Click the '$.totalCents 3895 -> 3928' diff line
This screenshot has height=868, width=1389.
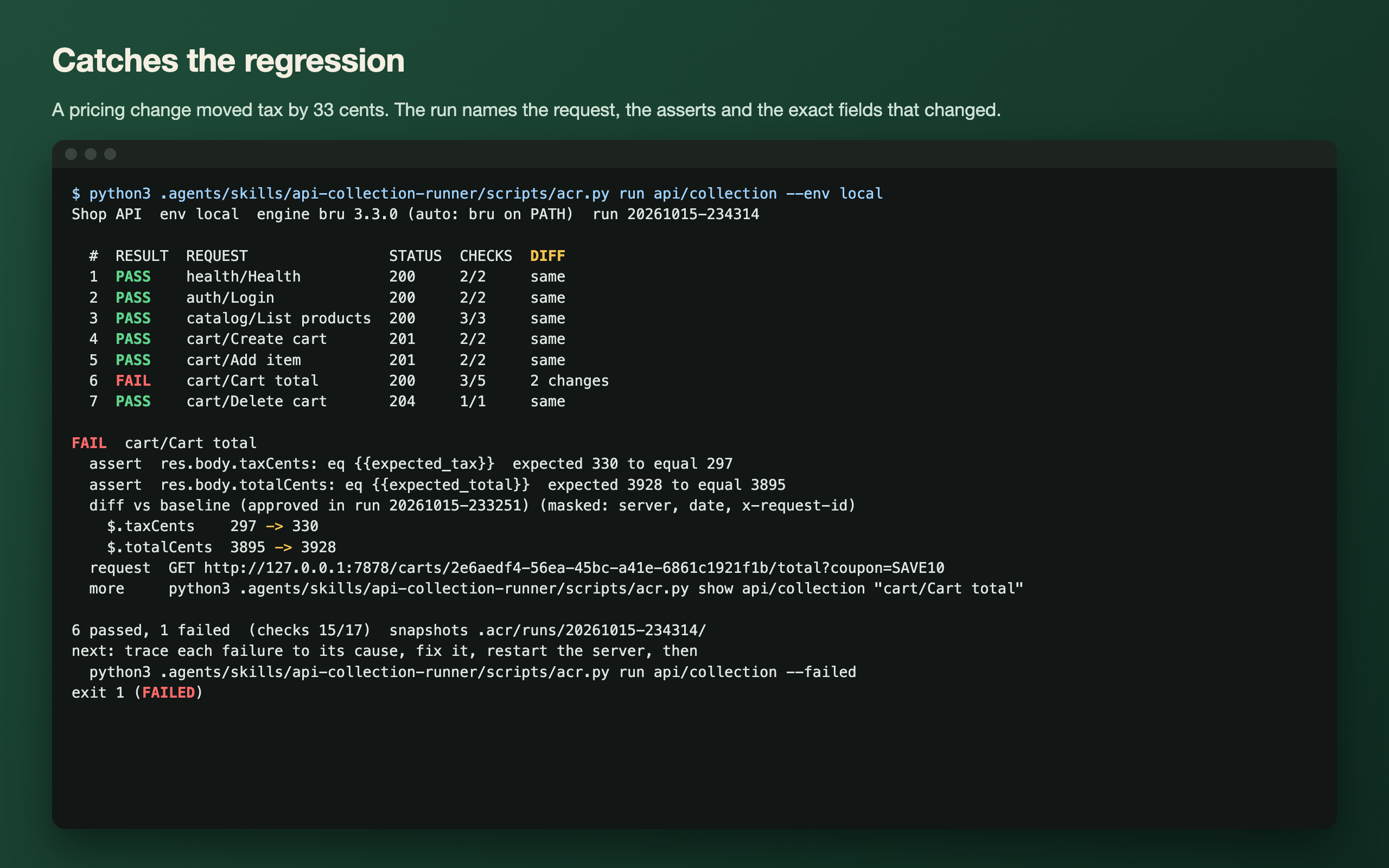(x=221, y=547)
